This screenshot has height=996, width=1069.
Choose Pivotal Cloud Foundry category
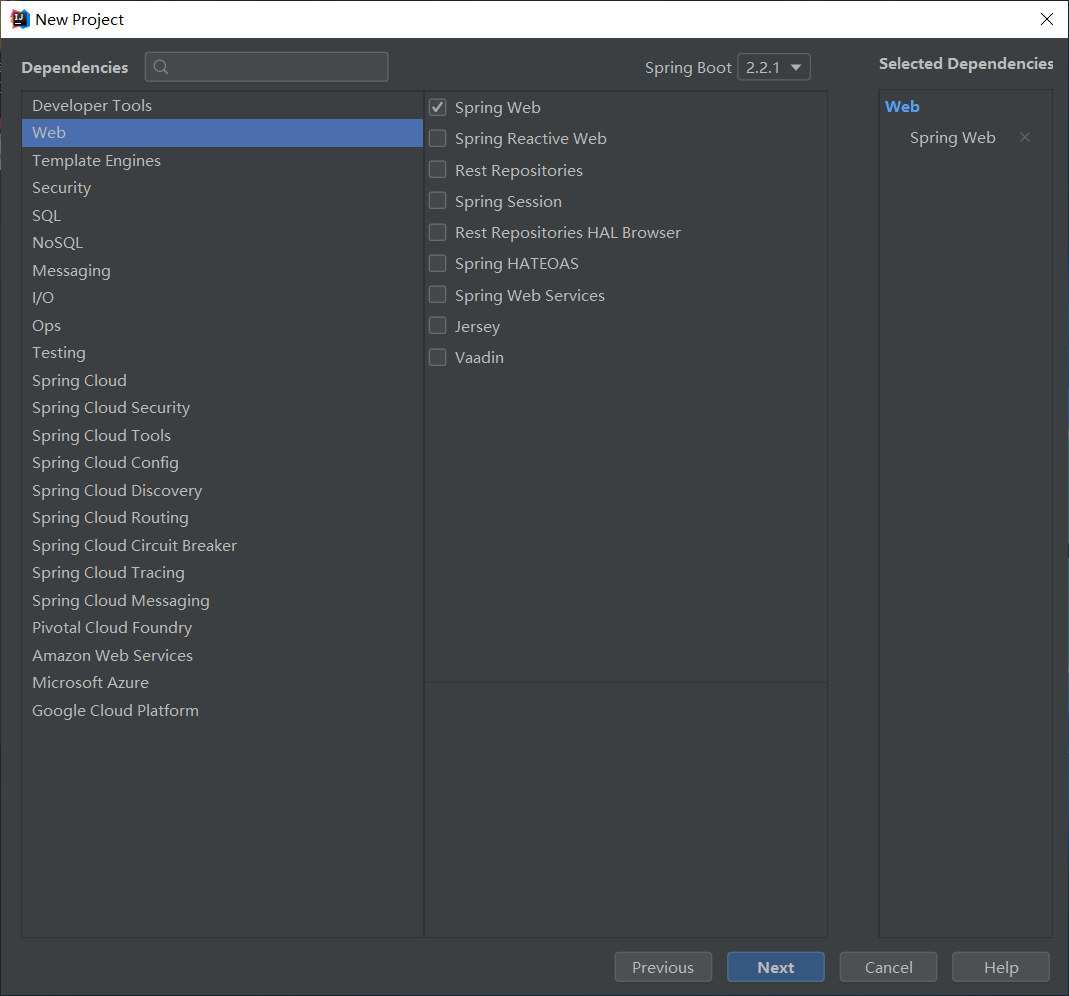(222, 628)
